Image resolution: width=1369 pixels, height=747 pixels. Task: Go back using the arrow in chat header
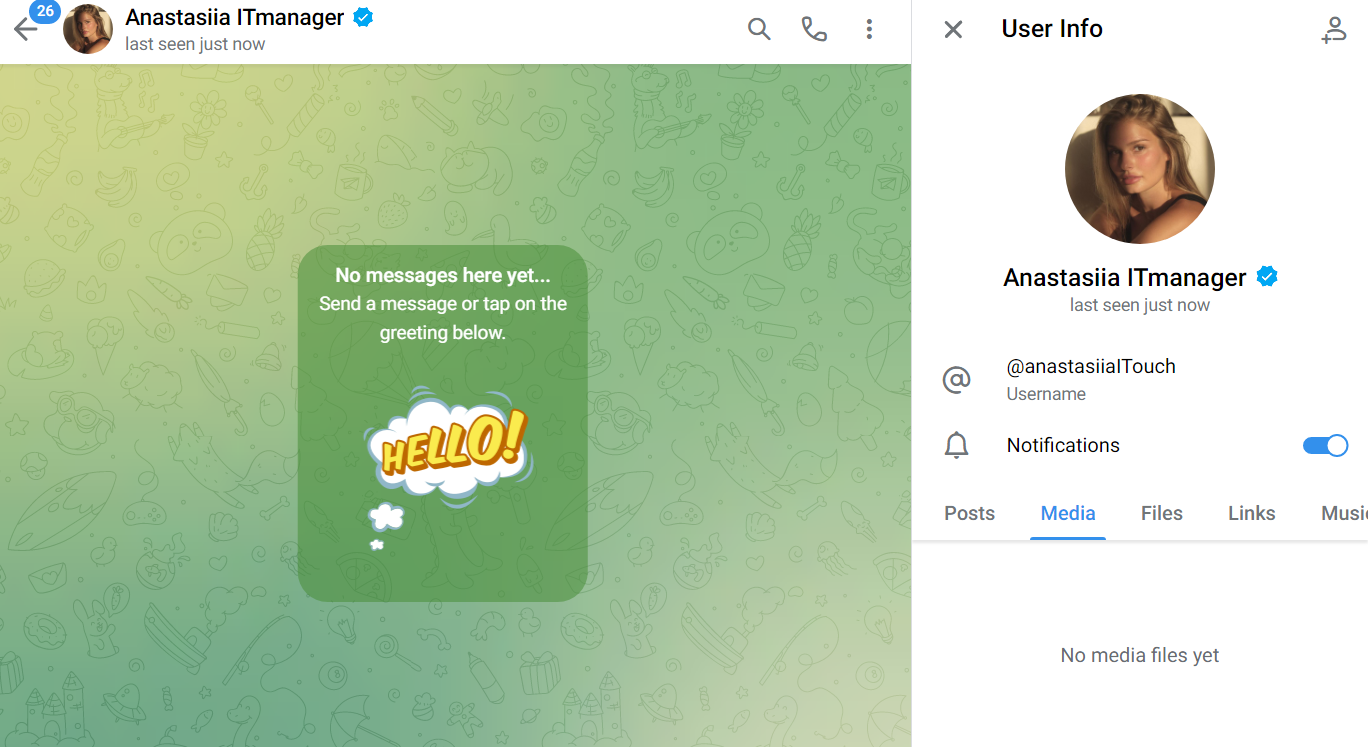[x=25, y=30]
